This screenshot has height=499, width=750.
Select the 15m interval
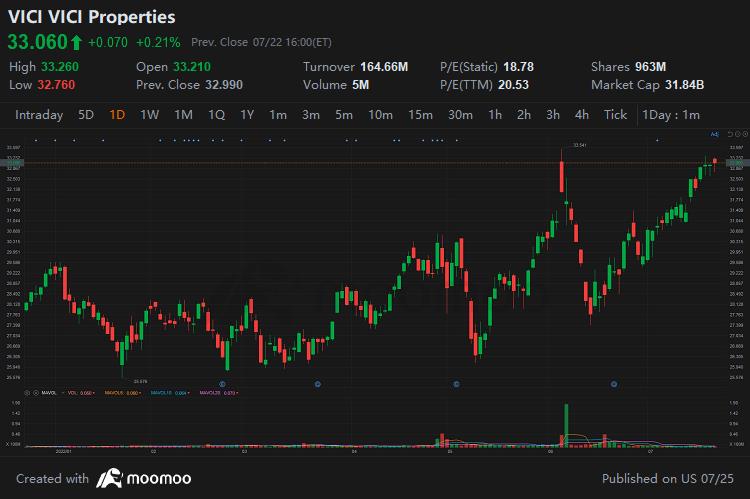coord(420,115)
